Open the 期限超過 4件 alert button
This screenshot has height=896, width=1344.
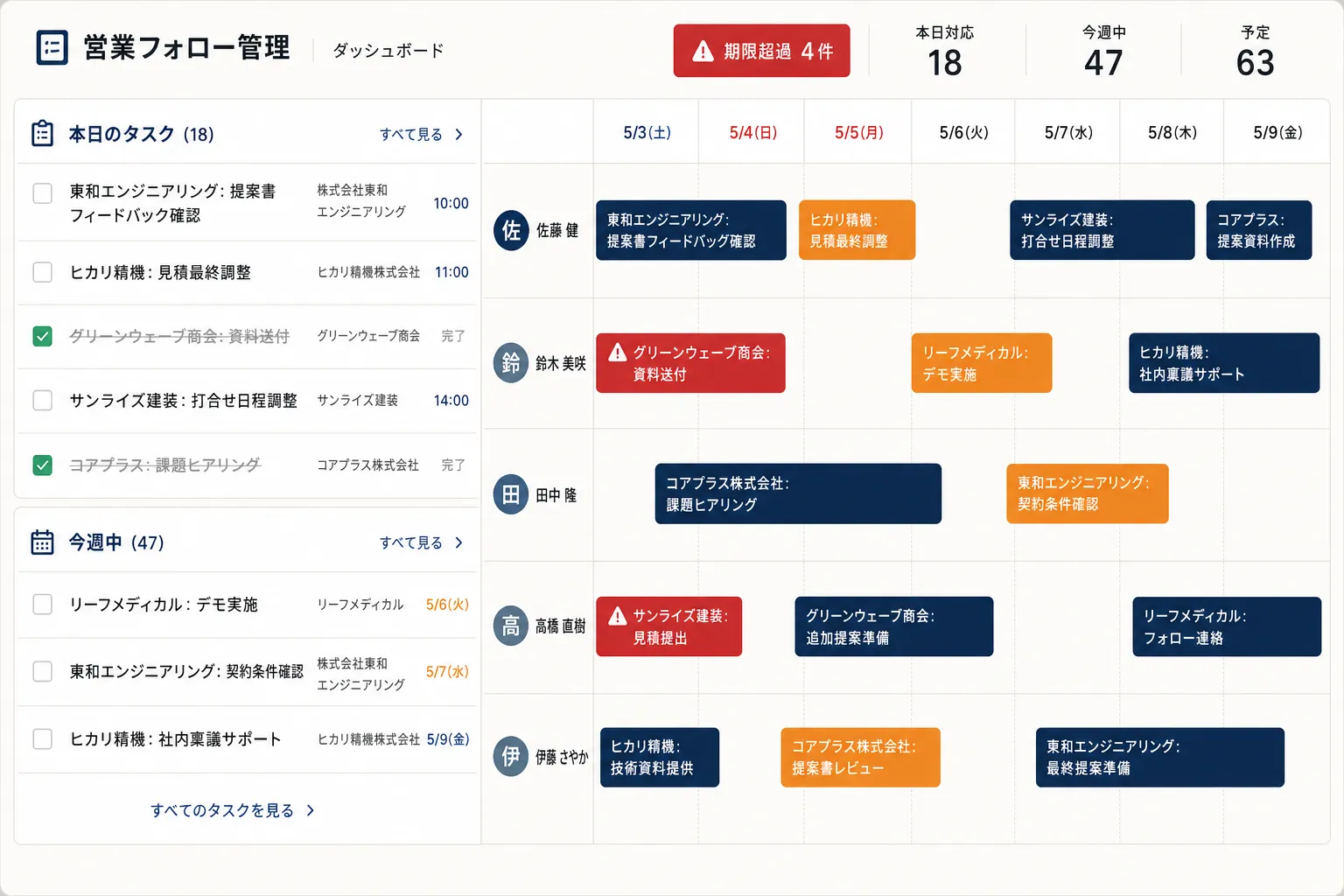tap(761, 51)
